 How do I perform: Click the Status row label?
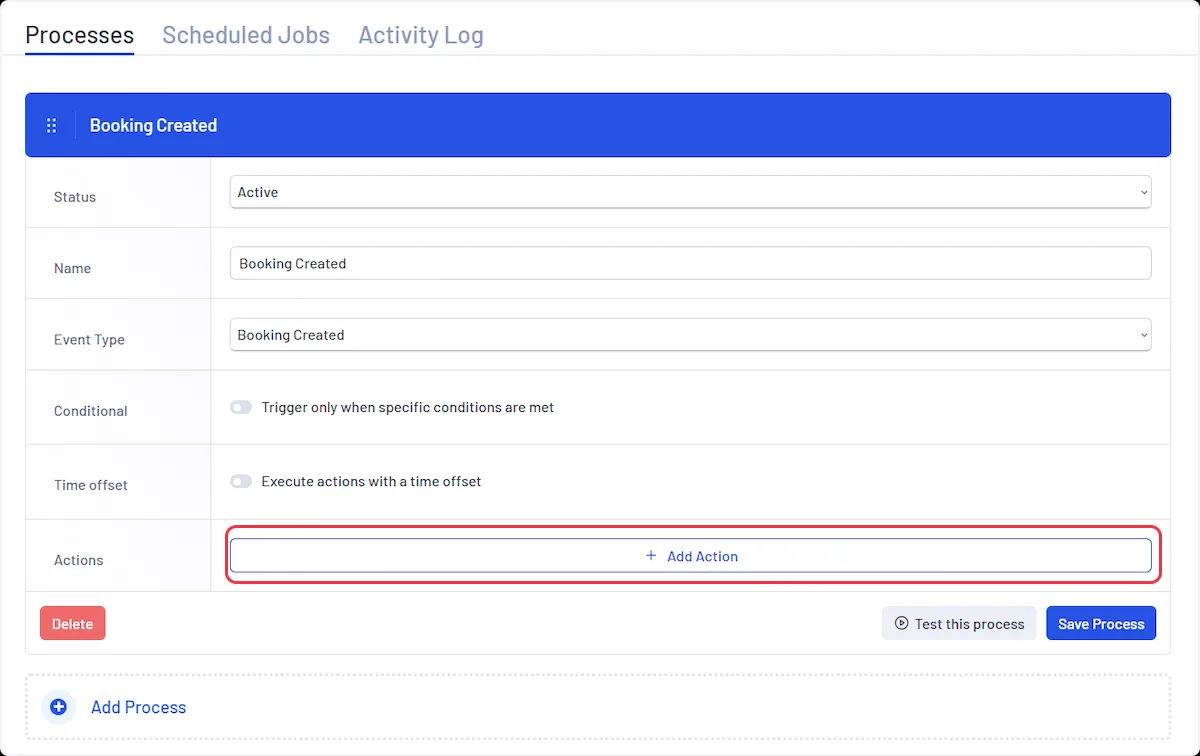[x=75, y=197]
